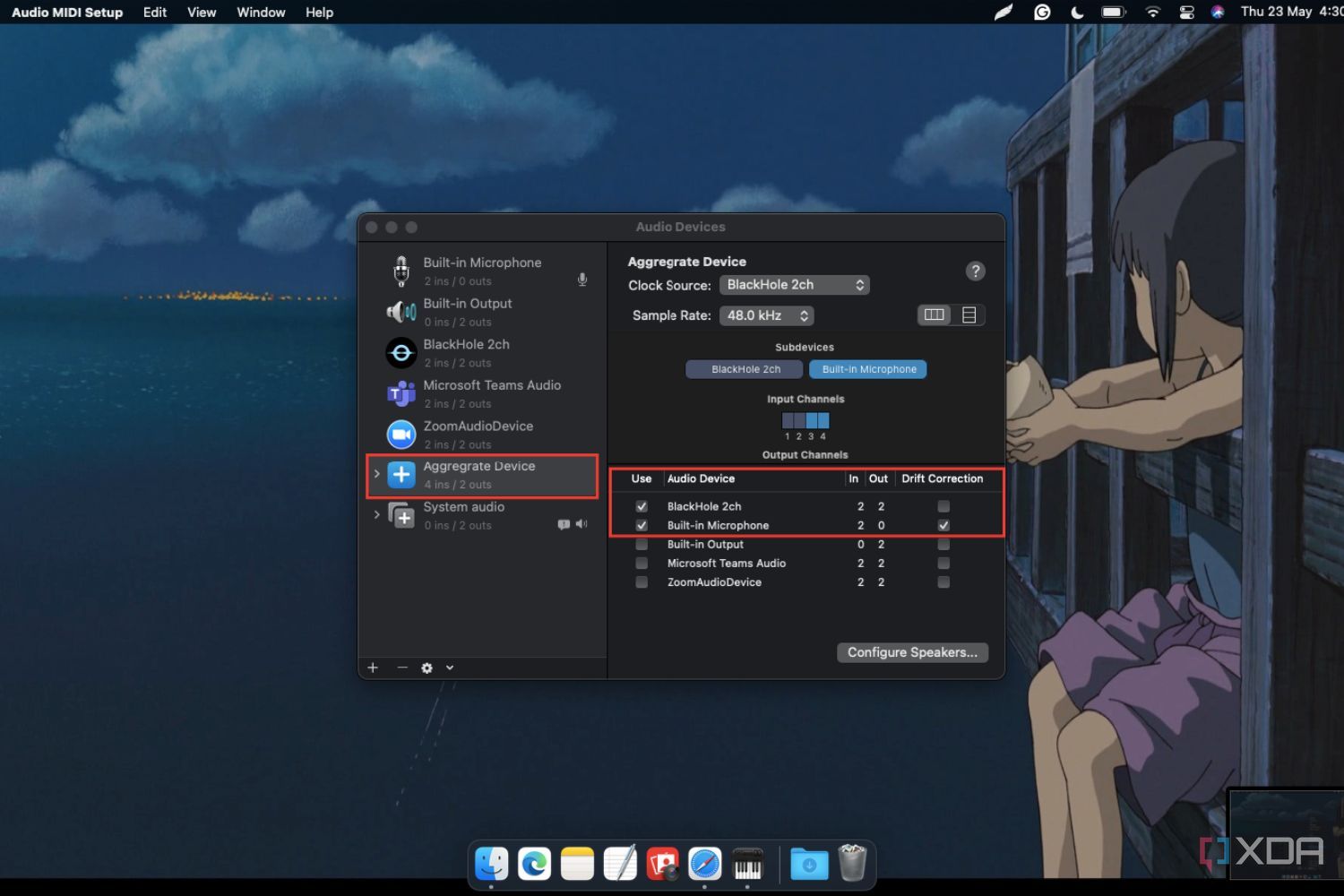Image resolution: width=1344 pixels, height=896 pixels.
Task: Click the input channel block numbered 1
Action: pos(788,420)
